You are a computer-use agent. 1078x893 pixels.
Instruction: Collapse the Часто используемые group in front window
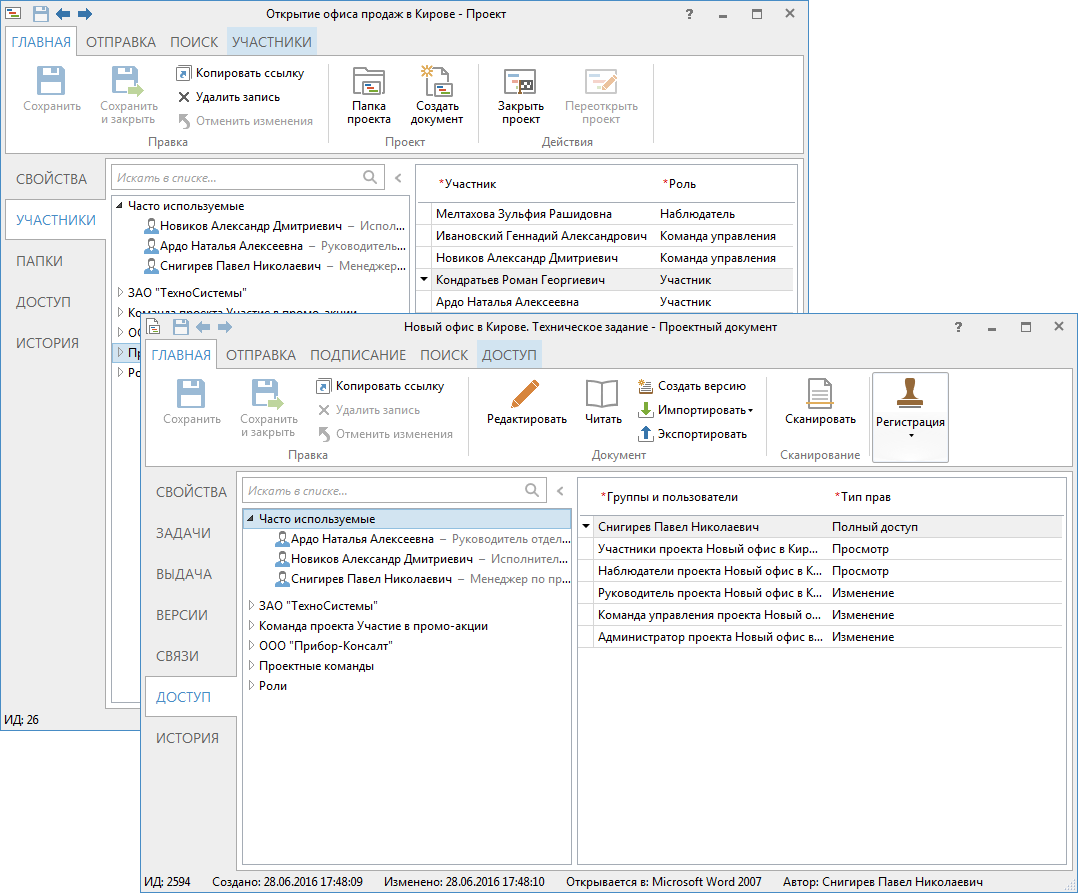(x=250, y=519)
